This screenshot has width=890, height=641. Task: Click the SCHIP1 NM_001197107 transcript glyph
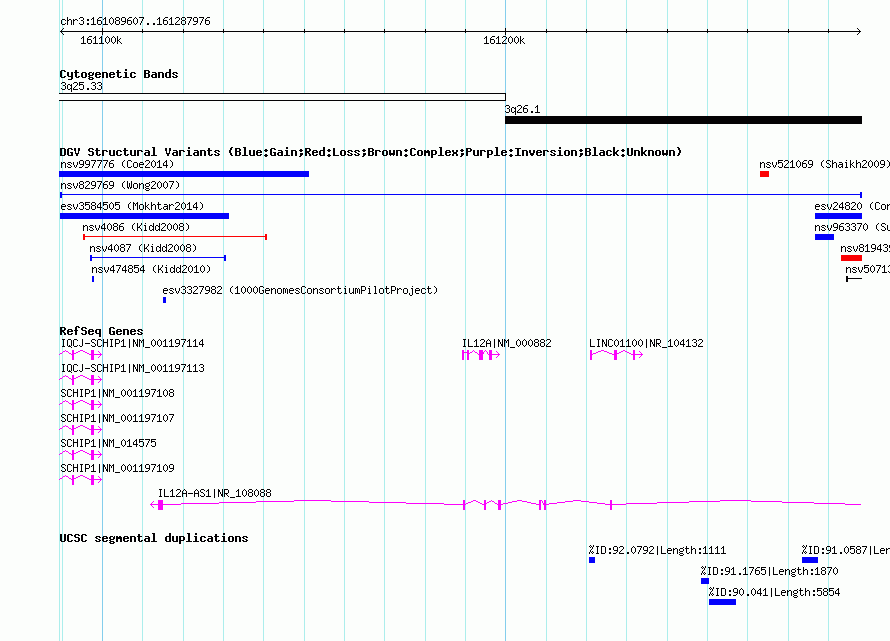[81, 430]
